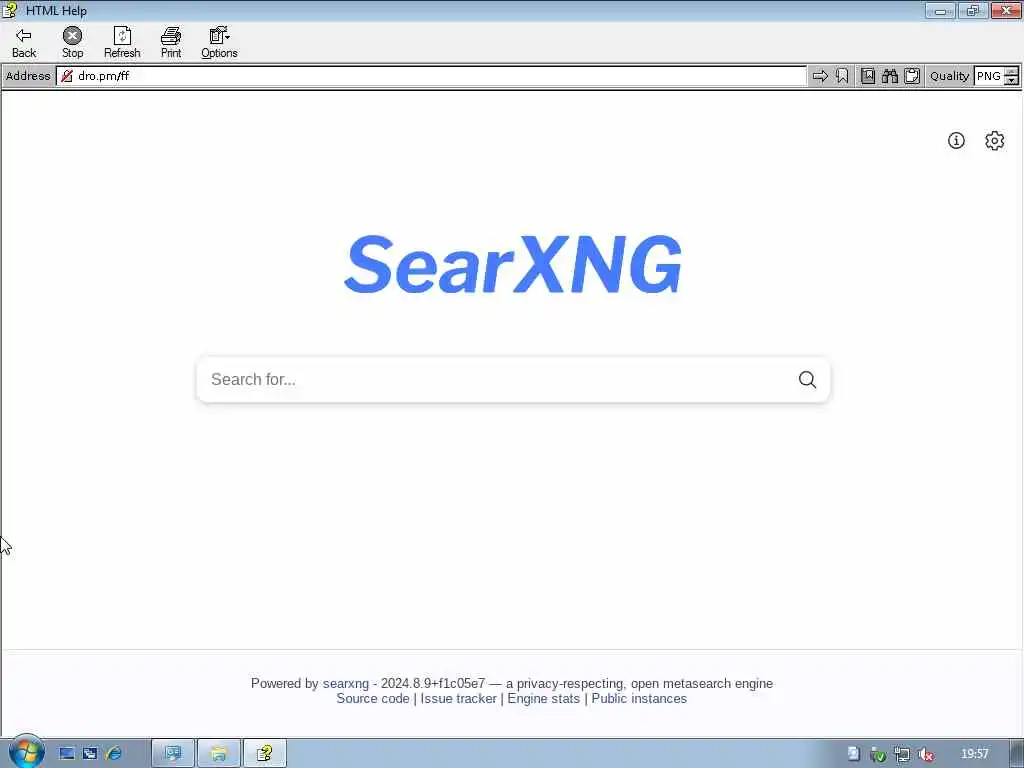1024x768 pixels.
Task: Go back using the Back toolbar button
Action: point(24,43)
